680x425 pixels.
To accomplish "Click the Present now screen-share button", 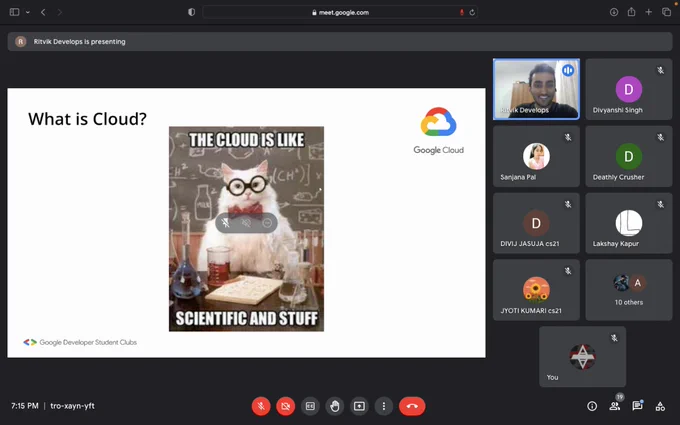I will [x=360, y=406].
